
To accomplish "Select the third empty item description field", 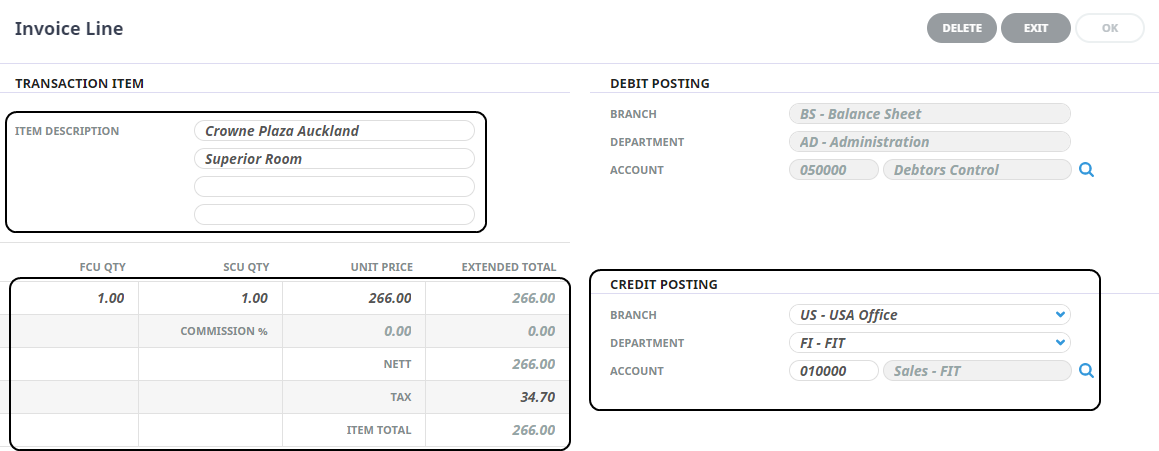I will (x=334, y=187).
